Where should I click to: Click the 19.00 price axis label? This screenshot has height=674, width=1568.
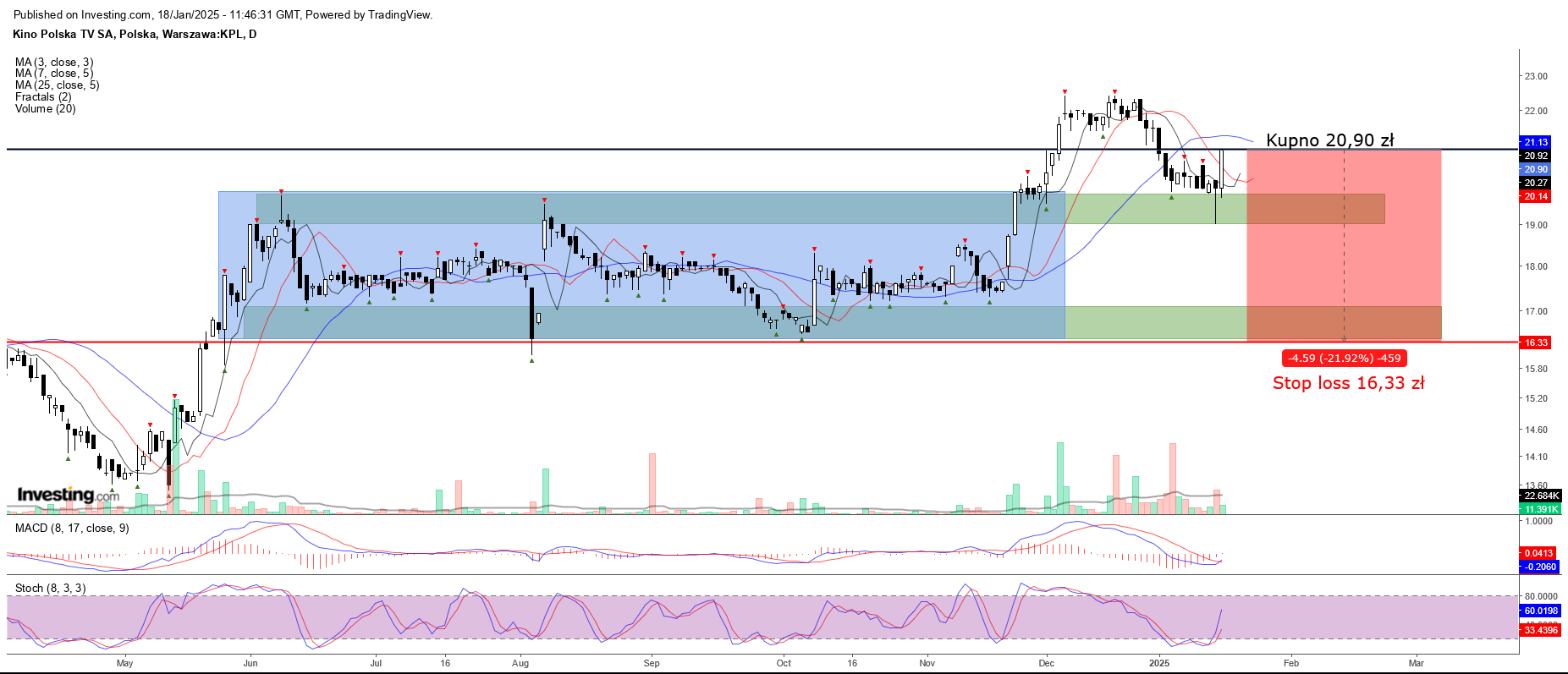click(x=1536, y=225)
